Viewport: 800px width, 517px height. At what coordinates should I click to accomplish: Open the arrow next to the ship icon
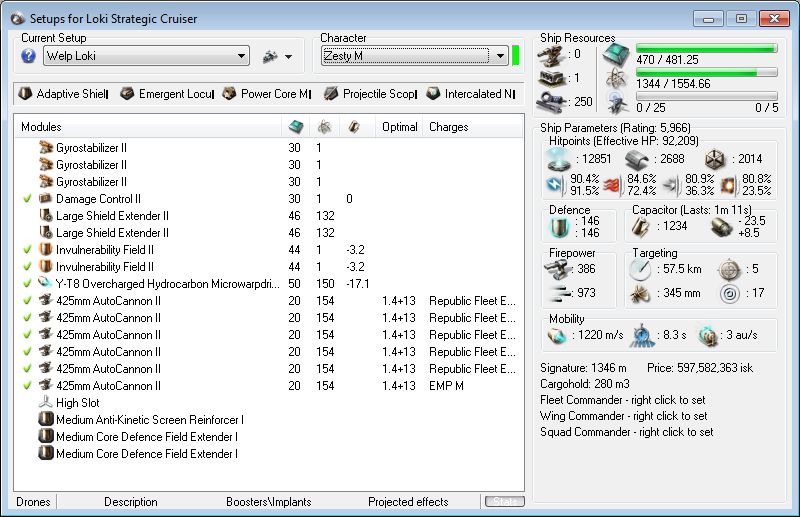[289, 57]
